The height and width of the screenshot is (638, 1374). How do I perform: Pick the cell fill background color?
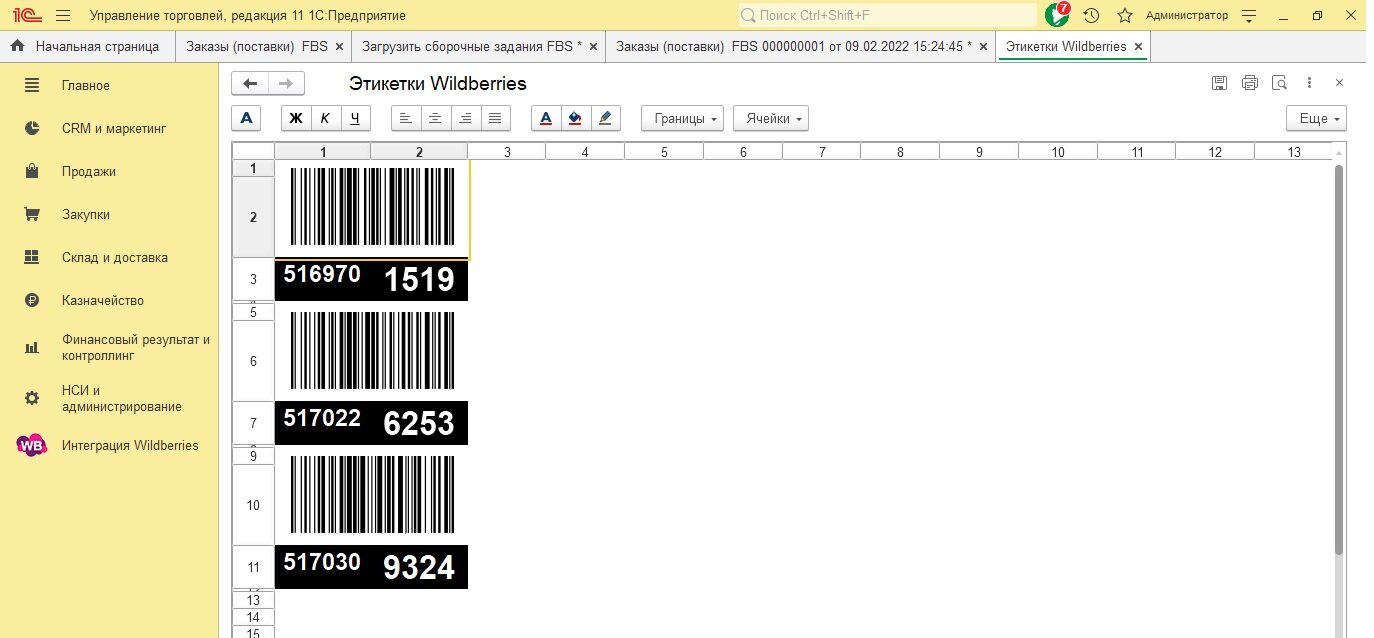575,118
